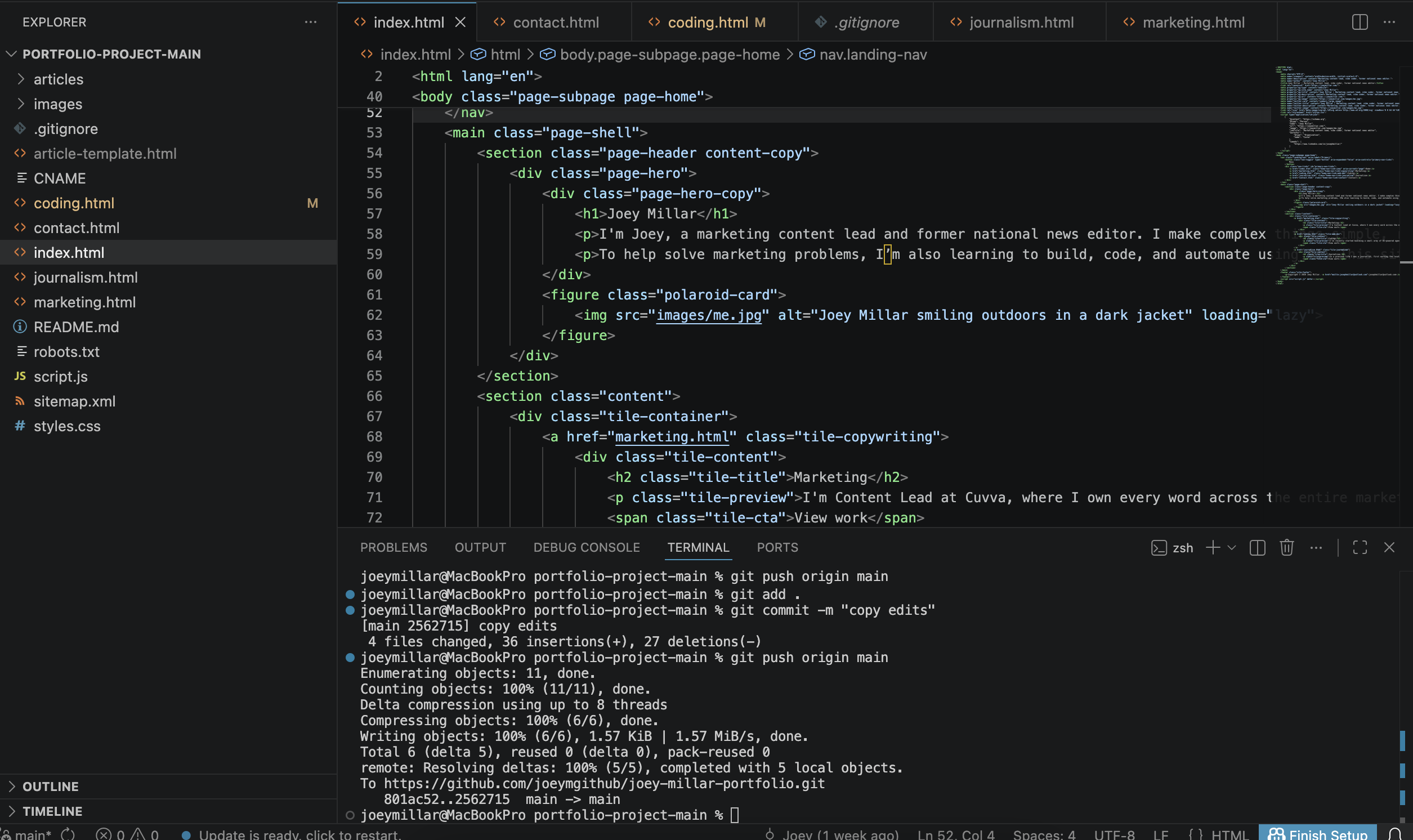Open coding.html in the Explorer
This screenshot has width=1413, height=840.
point(169,203)
